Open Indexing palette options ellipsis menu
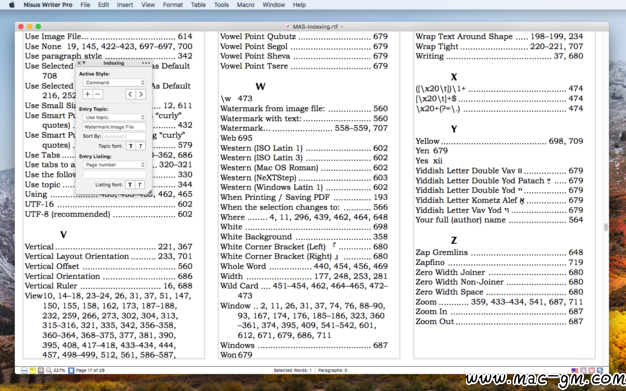The height and width of the screenshot is (391, 626). tap(146, 63)
